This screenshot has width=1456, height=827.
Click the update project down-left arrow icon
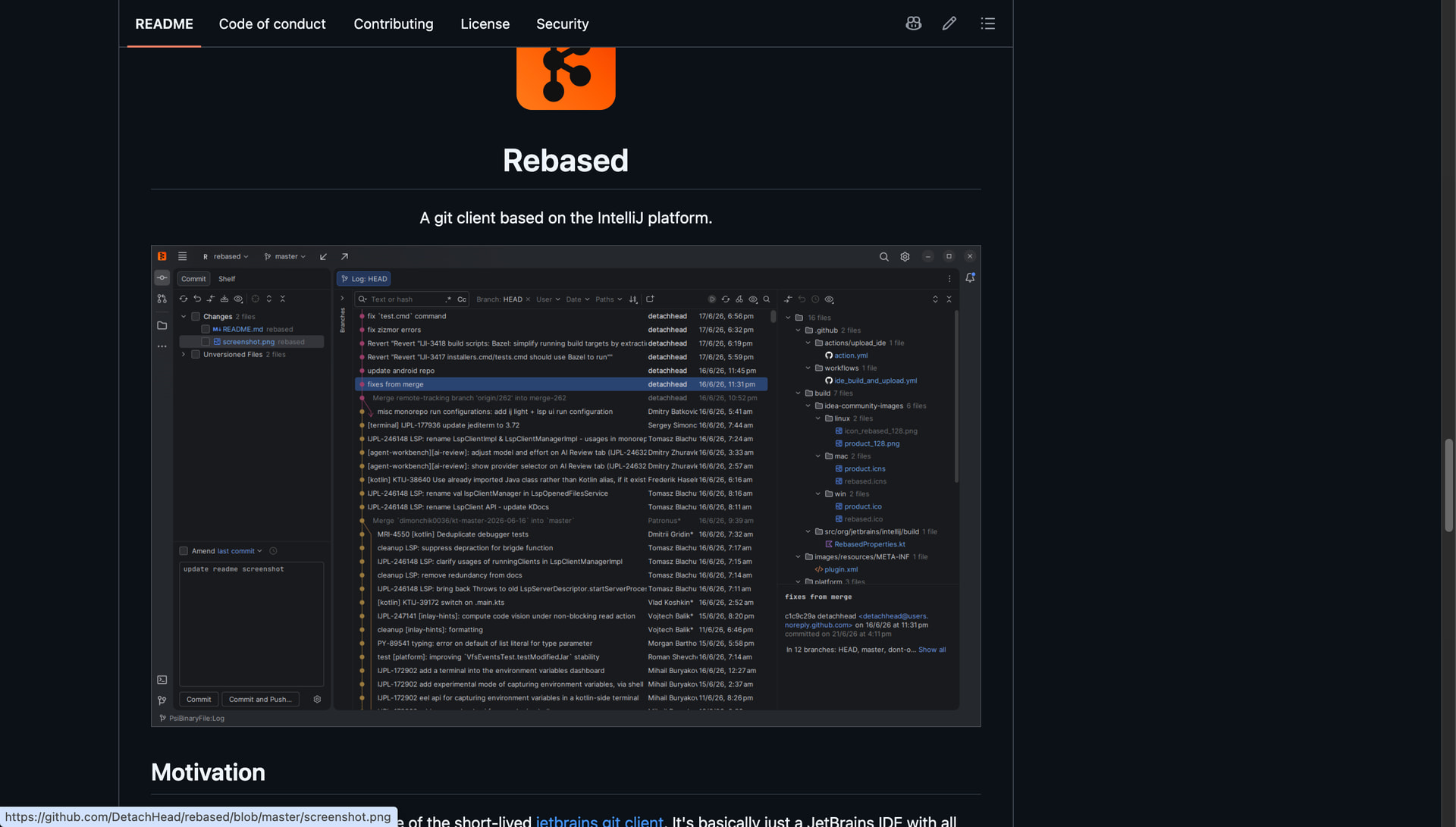323,257
